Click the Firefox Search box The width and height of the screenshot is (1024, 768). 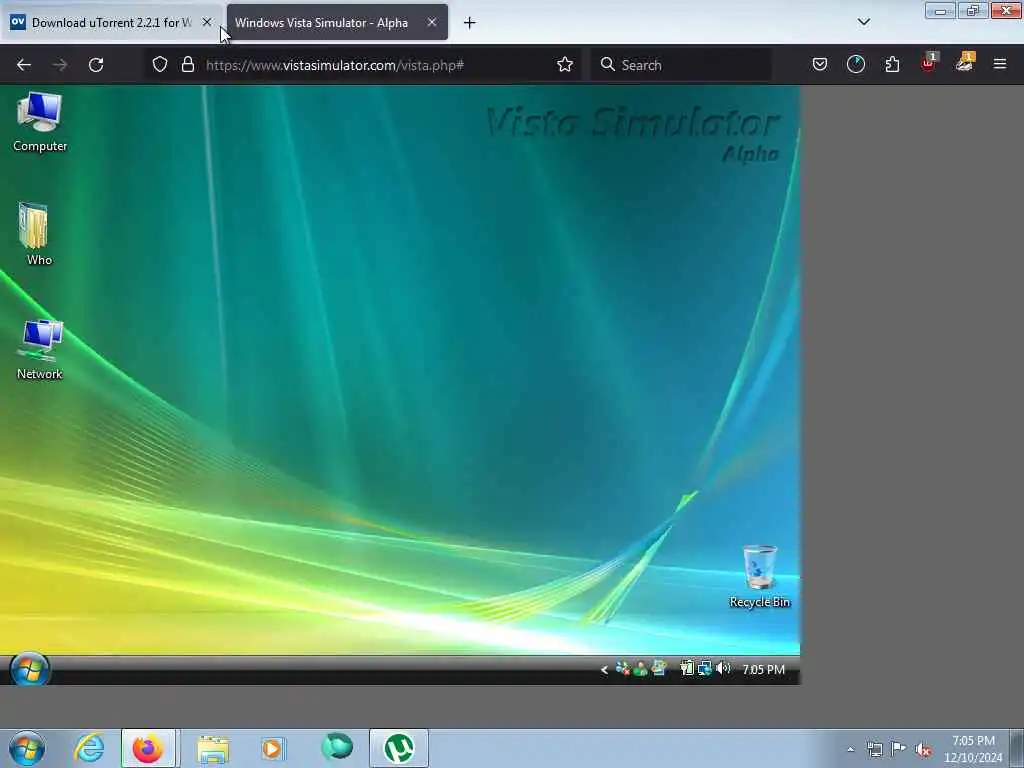681,65
